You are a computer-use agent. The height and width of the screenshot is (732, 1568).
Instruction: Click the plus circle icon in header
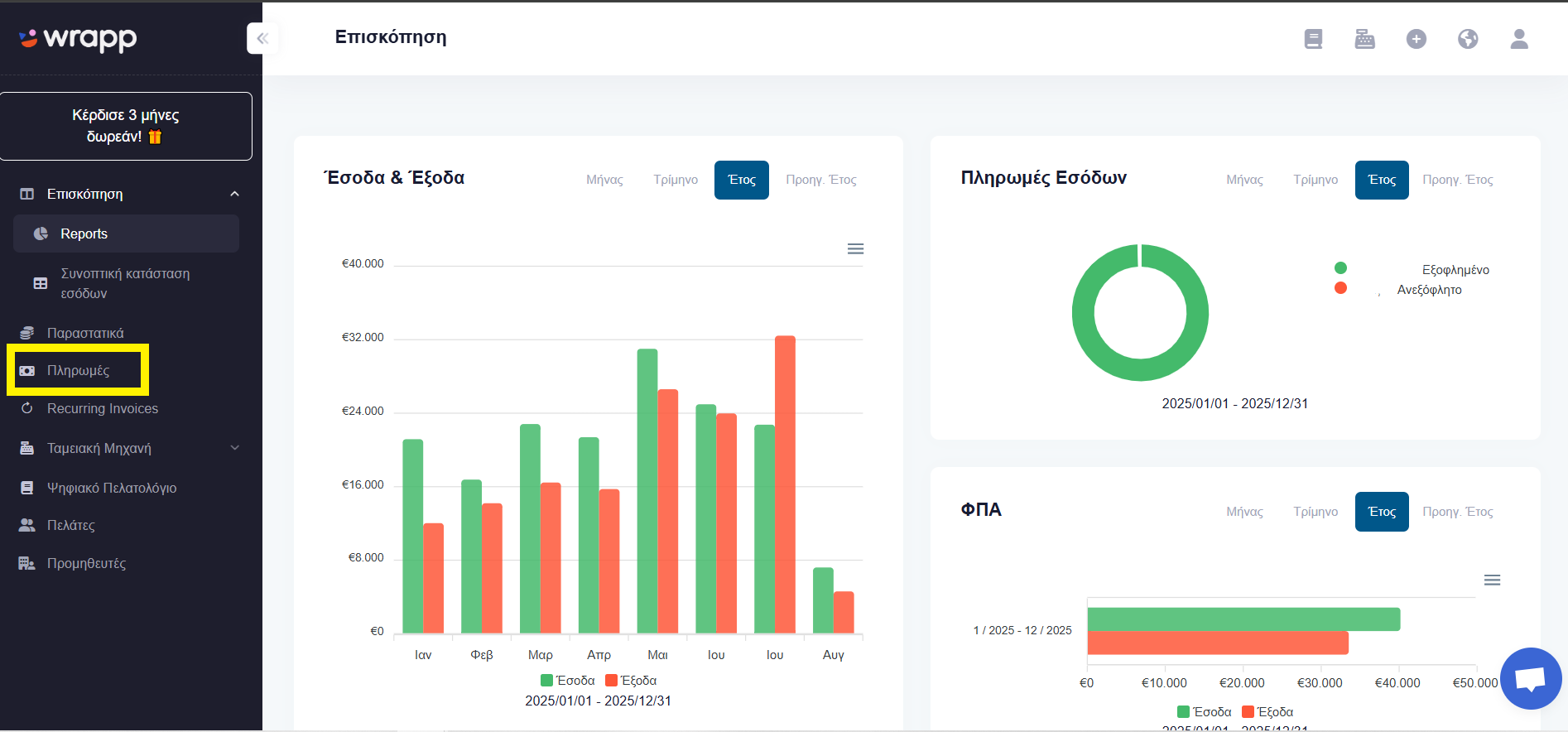click(x=1416, y=39)
